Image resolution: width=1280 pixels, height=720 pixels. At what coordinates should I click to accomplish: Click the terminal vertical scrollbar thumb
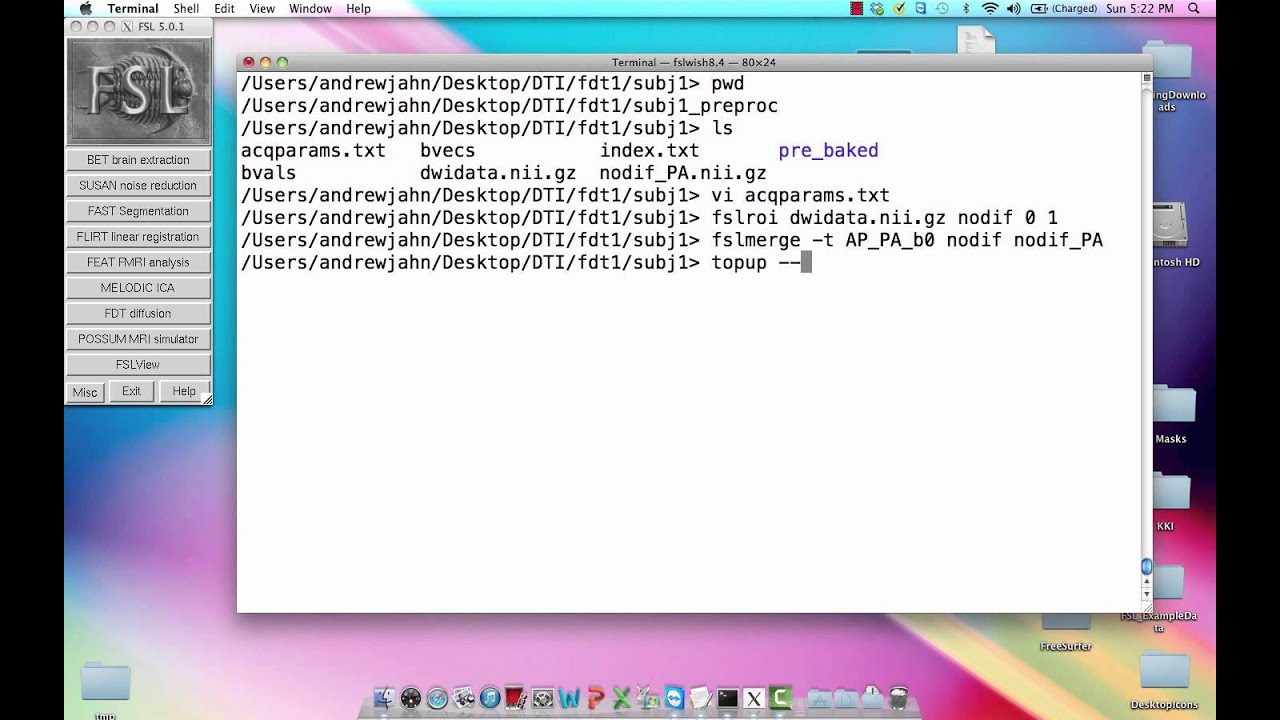coord(1147,567)
